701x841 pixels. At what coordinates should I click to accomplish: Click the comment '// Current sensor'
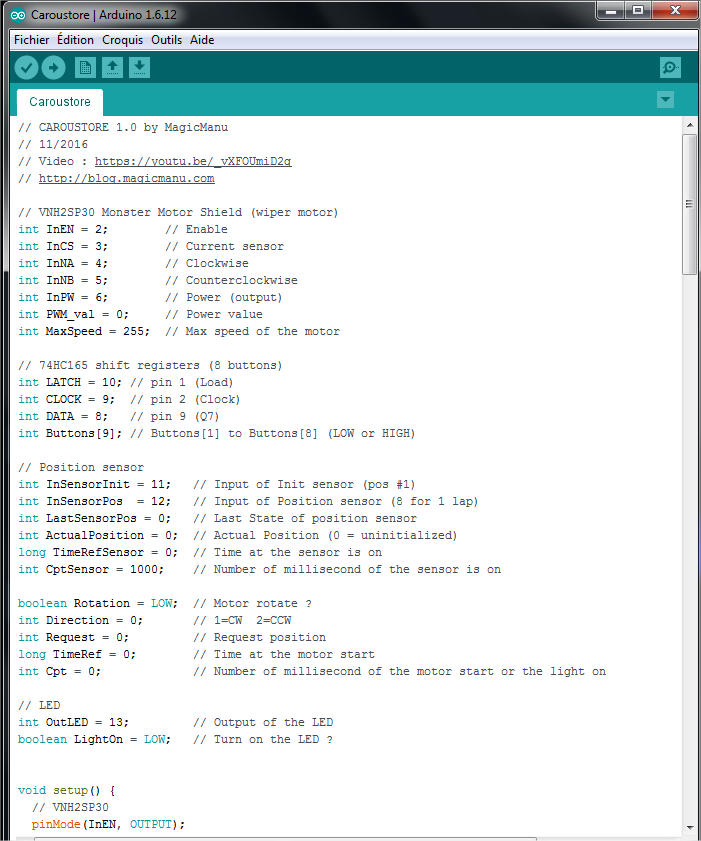(x=224, y=246)
